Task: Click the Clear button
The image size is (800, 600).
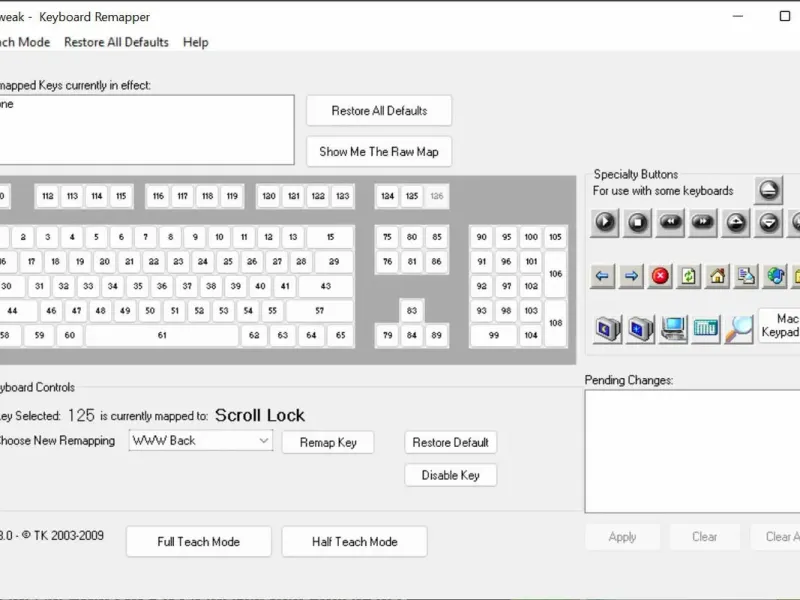Action: pos(705,537)
